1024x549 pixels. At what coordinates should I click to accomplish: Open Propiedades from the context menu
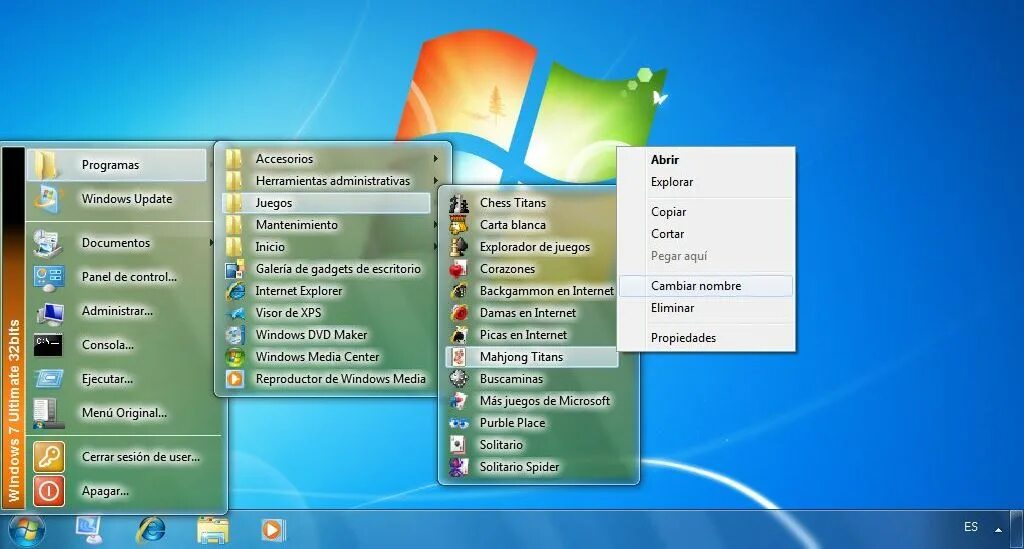pyautogui.click(x=706, y=338)
